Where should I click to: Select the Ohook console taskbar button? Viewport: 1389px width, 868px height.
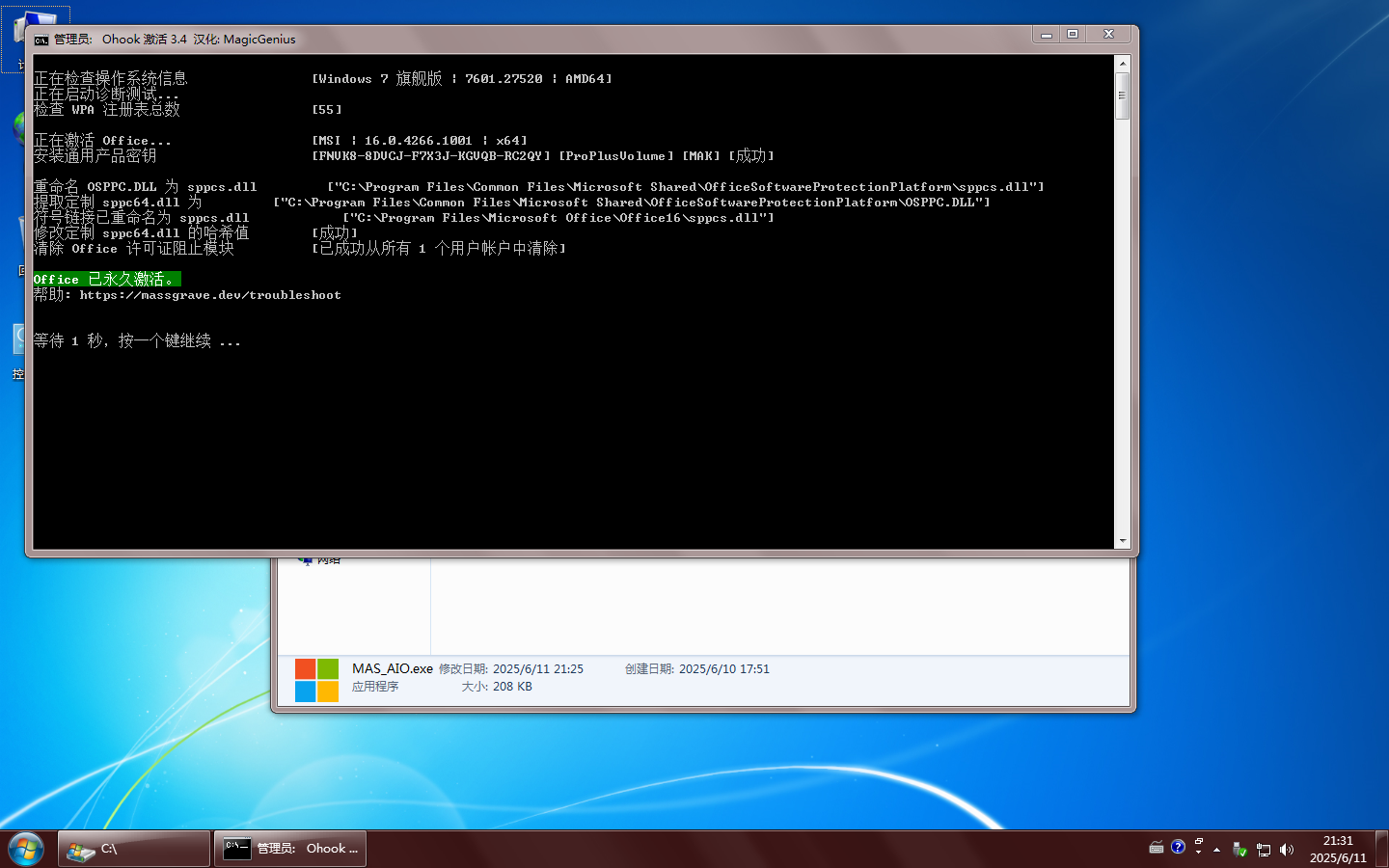[290, 849]
